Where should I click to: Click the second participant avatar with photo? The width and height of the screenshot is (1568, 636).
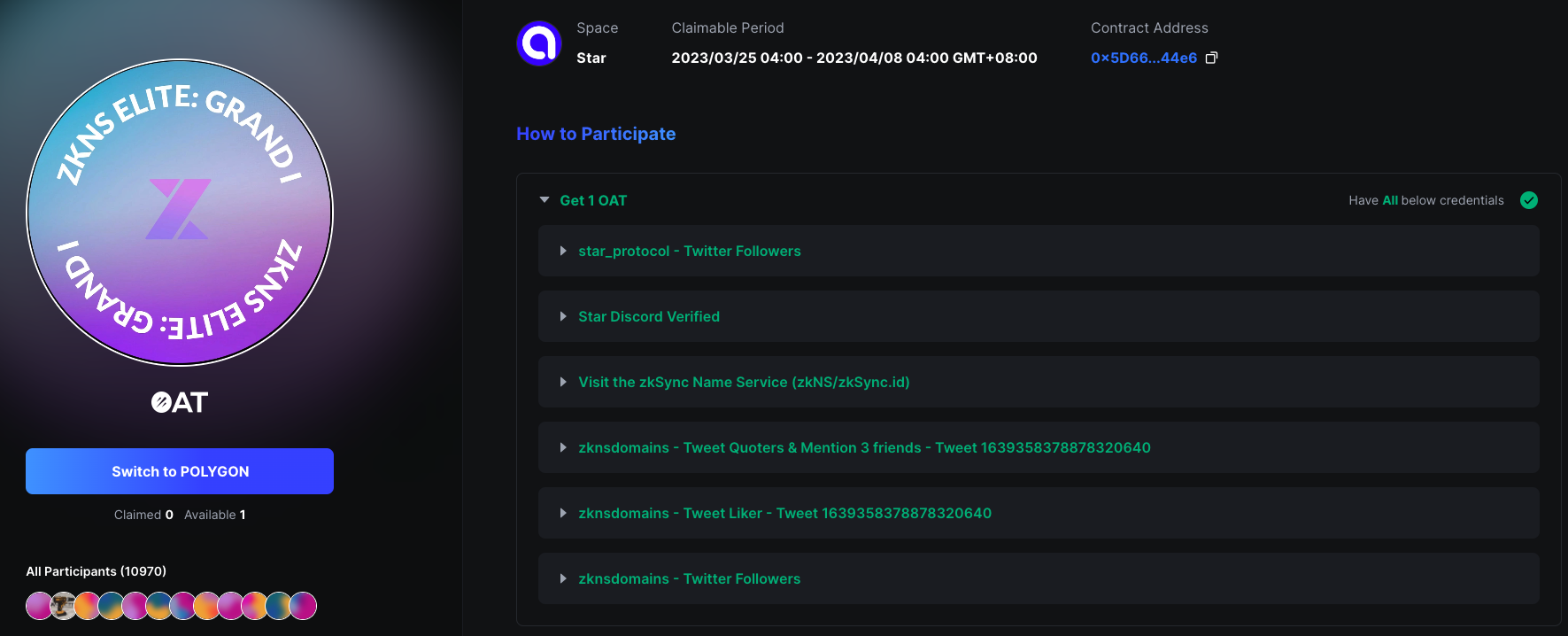tap(63, 606)
